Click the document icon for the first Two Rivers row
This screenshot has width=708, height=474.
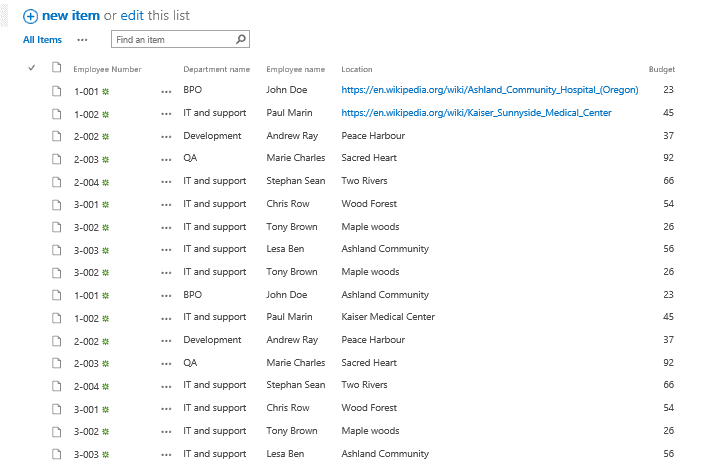pyautogui.click(x=57, y=181)
